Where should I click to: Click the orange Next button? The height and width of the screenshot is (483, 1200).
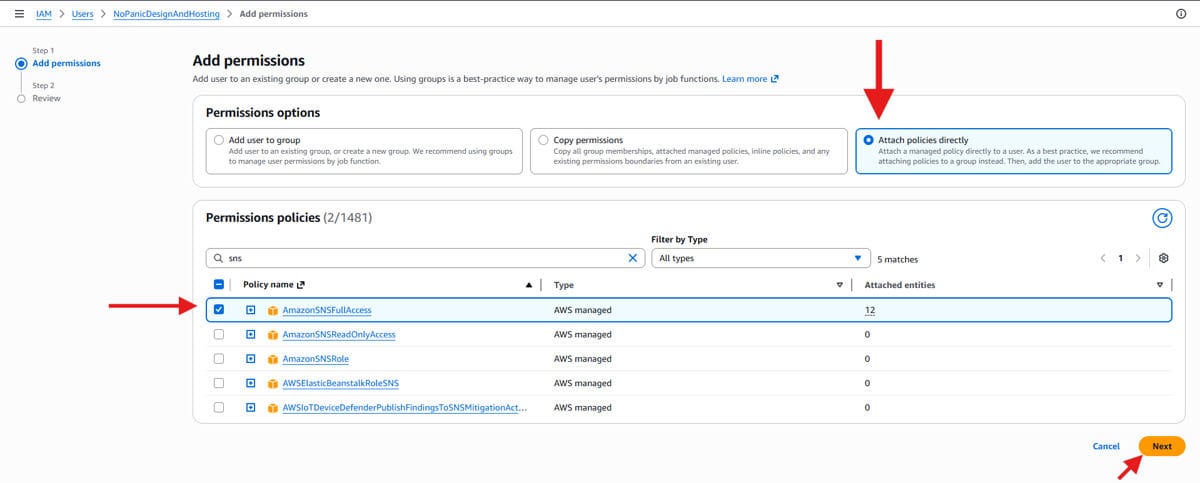click(1161, 446)
